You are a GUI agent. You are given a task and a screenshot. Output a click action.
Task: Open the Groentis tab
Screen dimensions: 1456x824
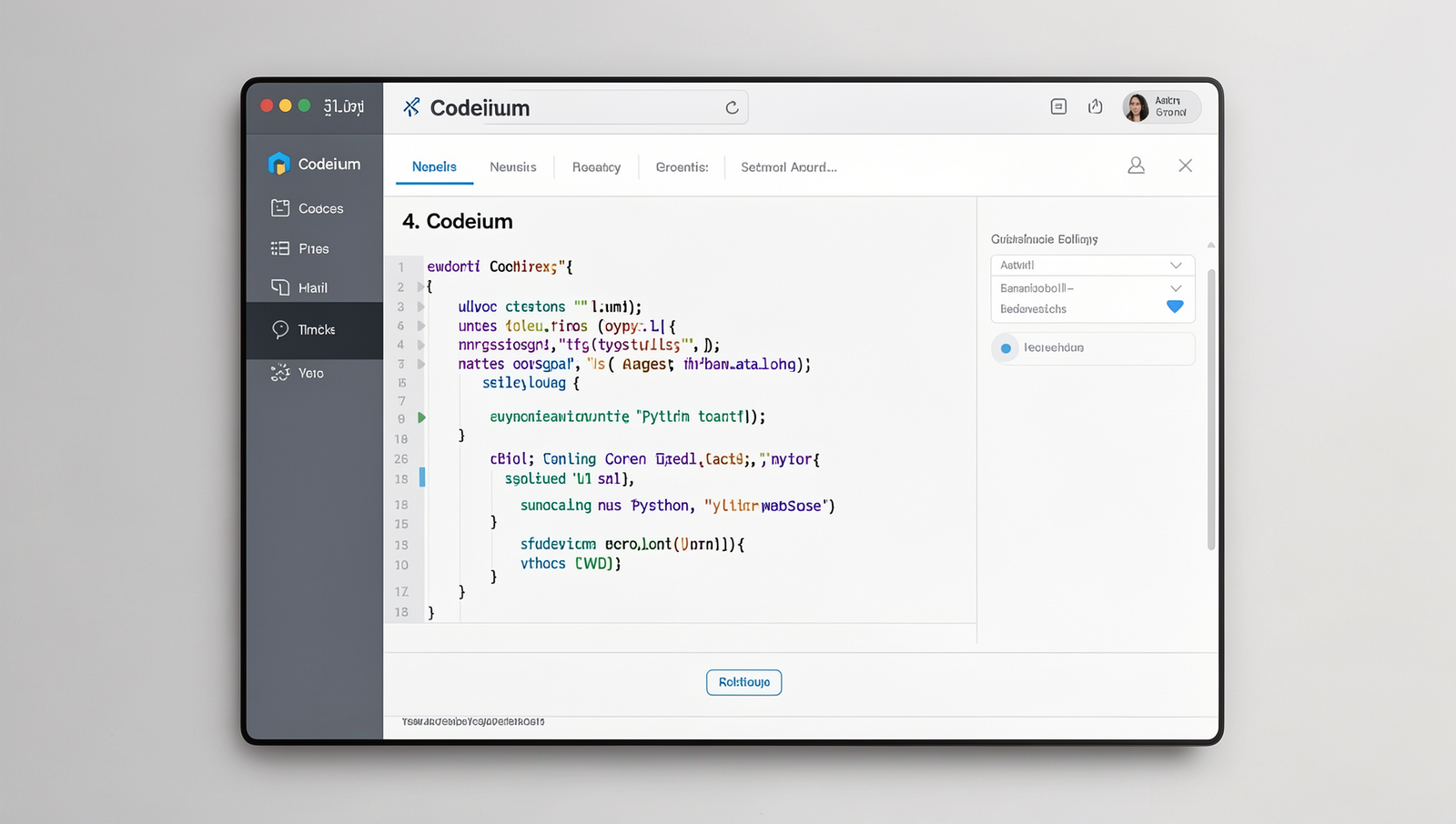click(682, 167)
